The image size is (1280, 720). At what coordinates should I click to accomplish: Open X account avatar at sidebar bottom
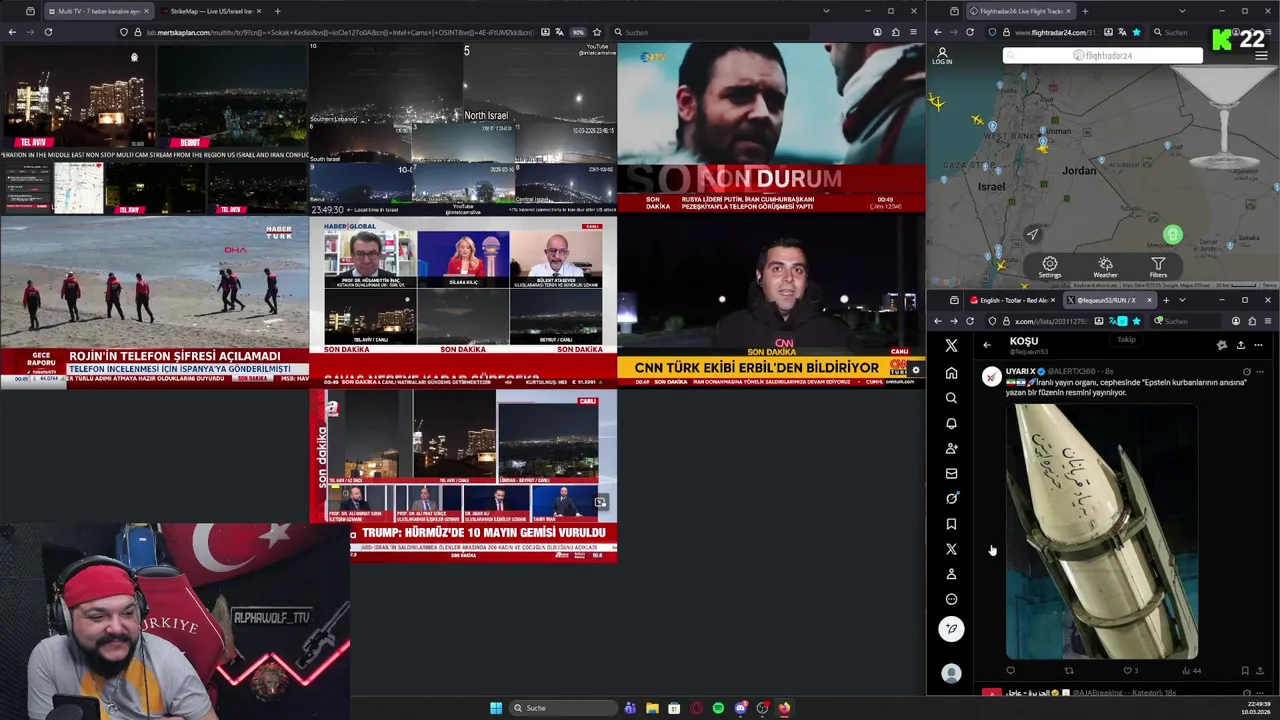click(951, 673)
